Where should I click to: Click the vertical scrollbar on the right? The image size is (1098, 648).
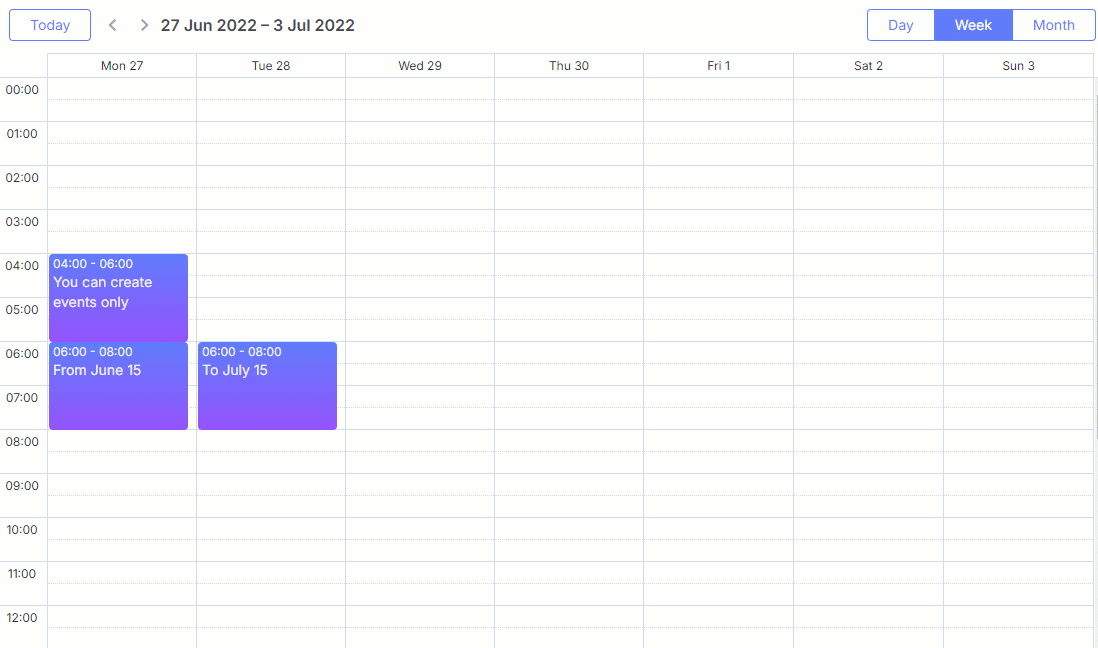[1095, 266]
